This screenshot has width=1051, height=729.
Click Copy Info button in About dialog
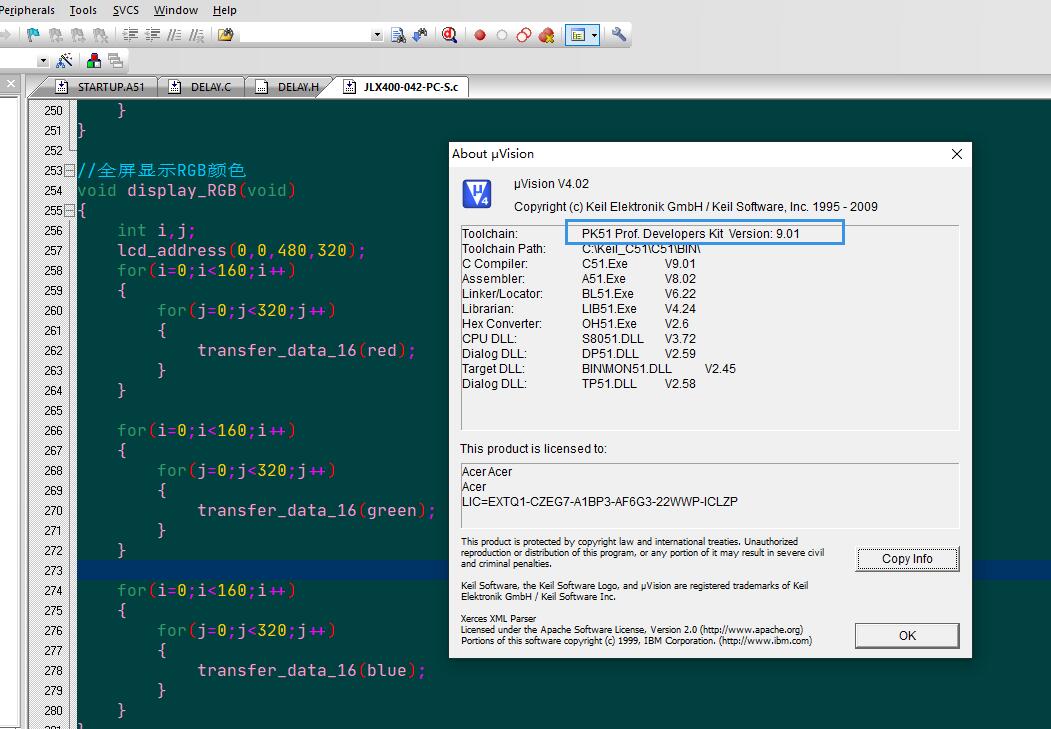(907, 559)
